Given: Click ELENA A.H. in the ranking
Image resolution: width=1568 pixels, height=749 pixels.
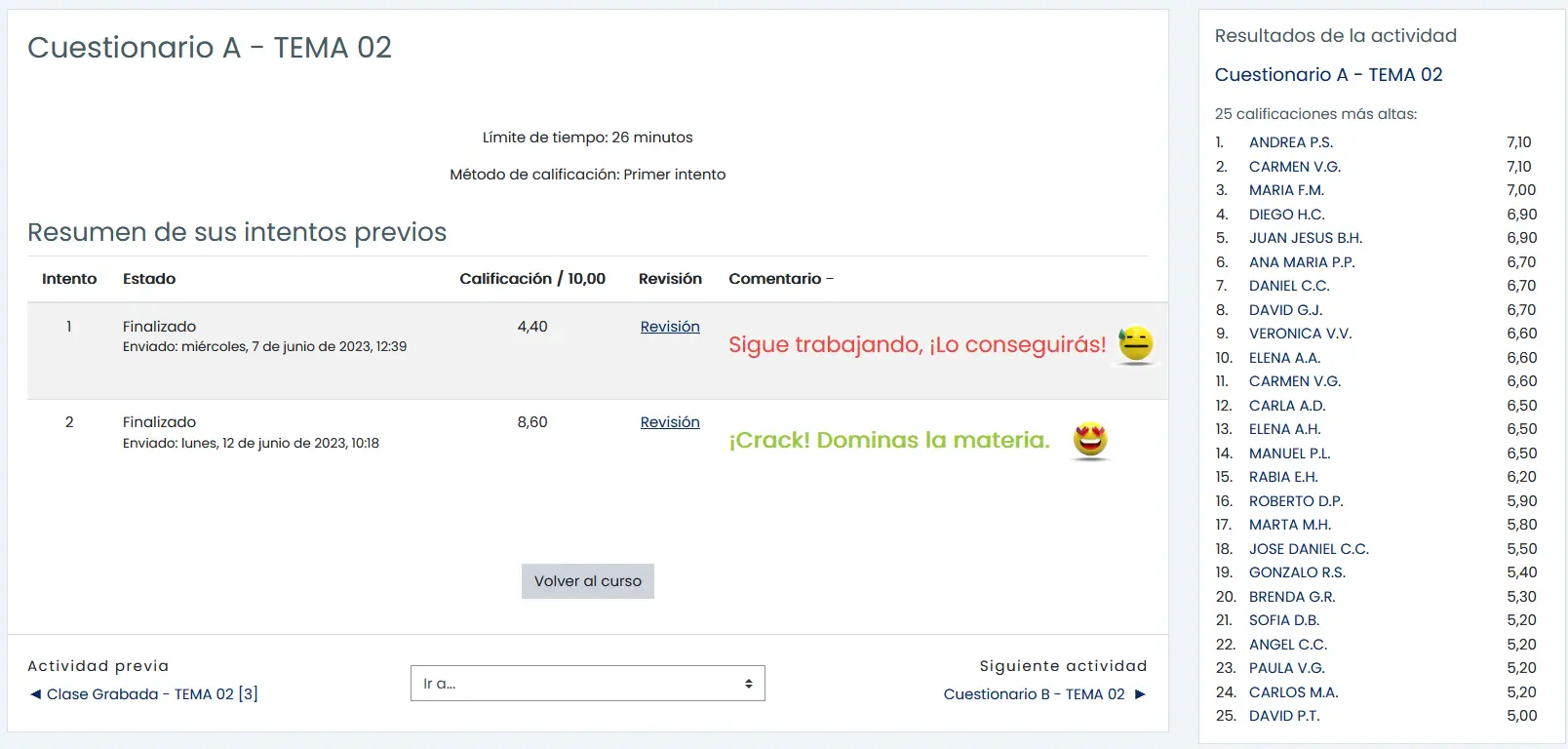Looking at the screenshot, I should [1284, 429].
